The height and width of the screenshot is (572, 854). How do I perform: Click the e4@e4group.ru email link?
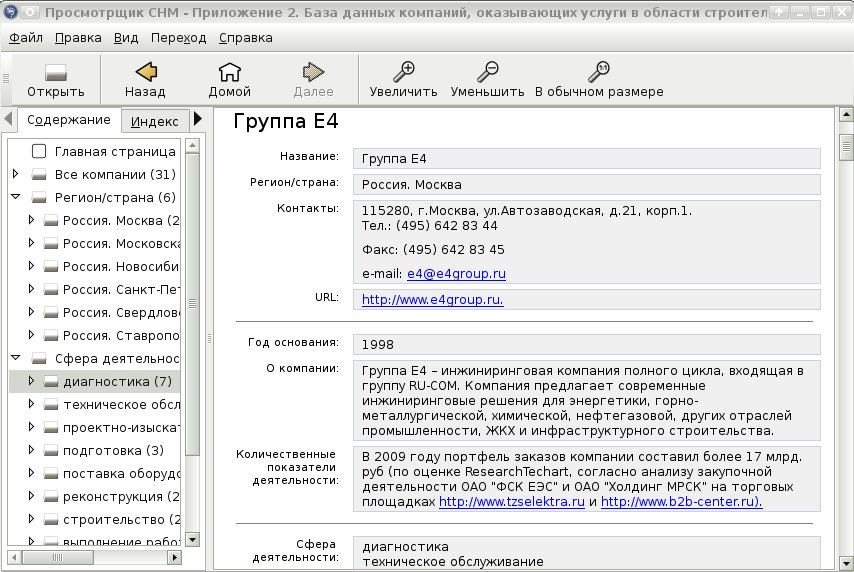click(x=456, y=273)
